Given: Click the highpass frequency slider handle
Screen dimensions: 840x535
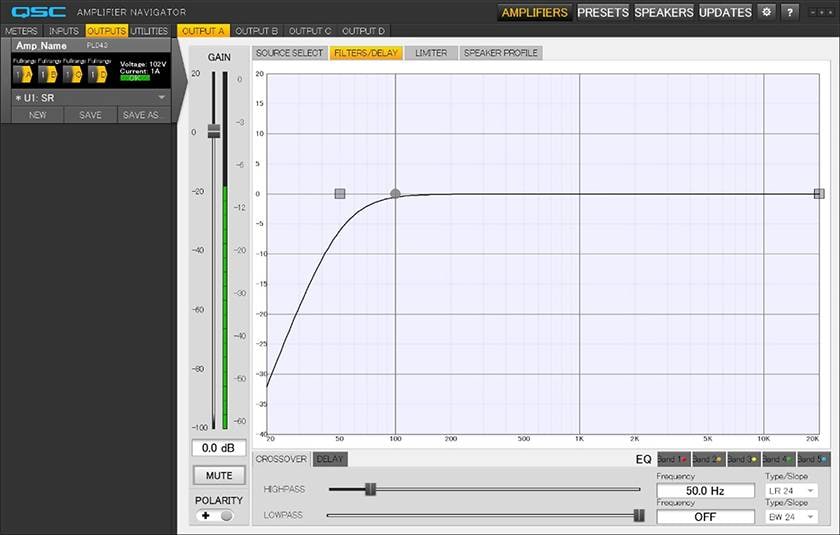Looking at the screenshot, I should click(370, 489).
